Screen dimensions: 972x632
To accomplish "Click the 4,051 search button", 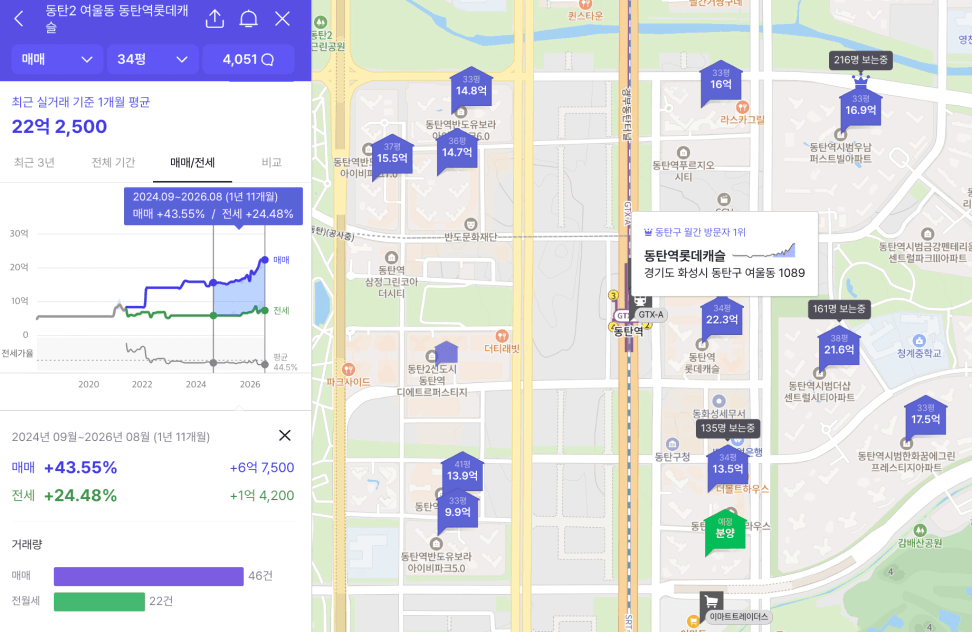I will coord(248,59).
